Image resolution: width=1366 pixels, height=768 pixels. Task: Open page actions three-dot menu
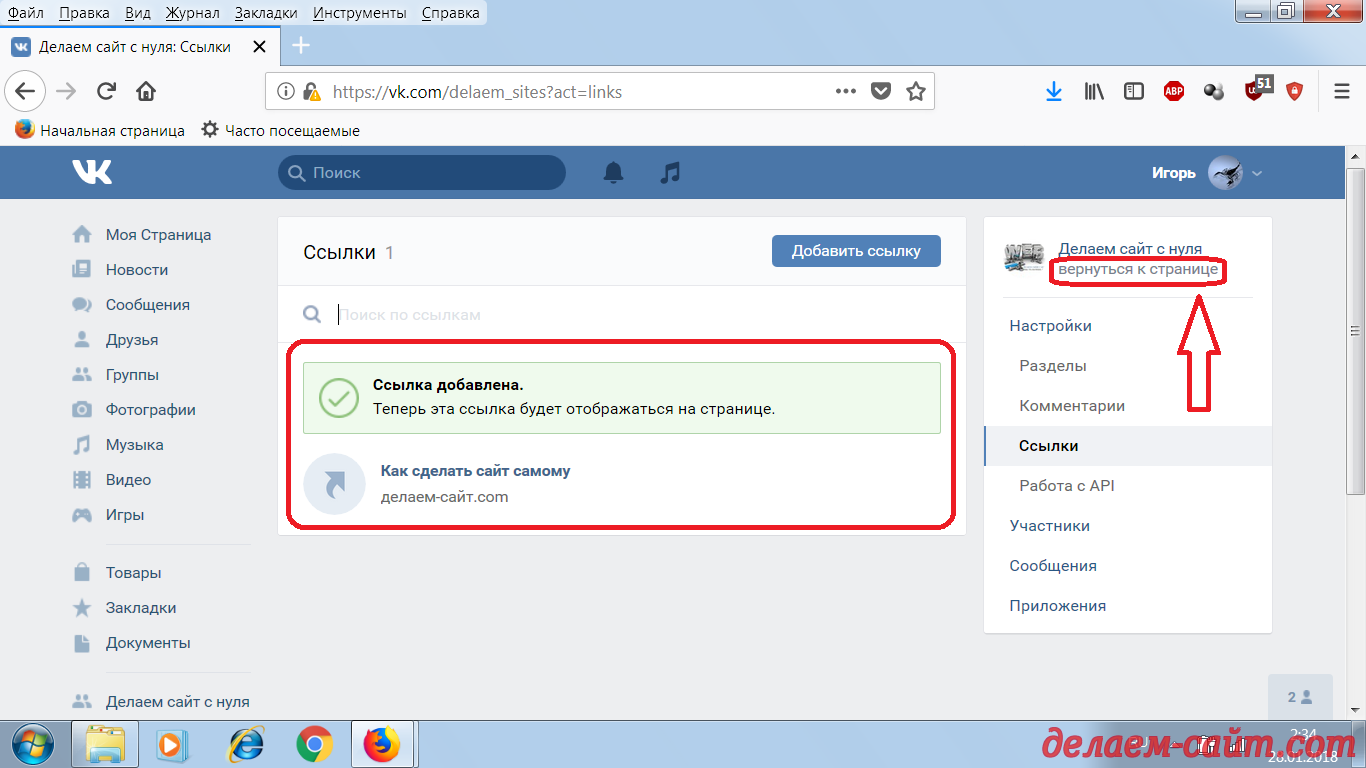846,92
